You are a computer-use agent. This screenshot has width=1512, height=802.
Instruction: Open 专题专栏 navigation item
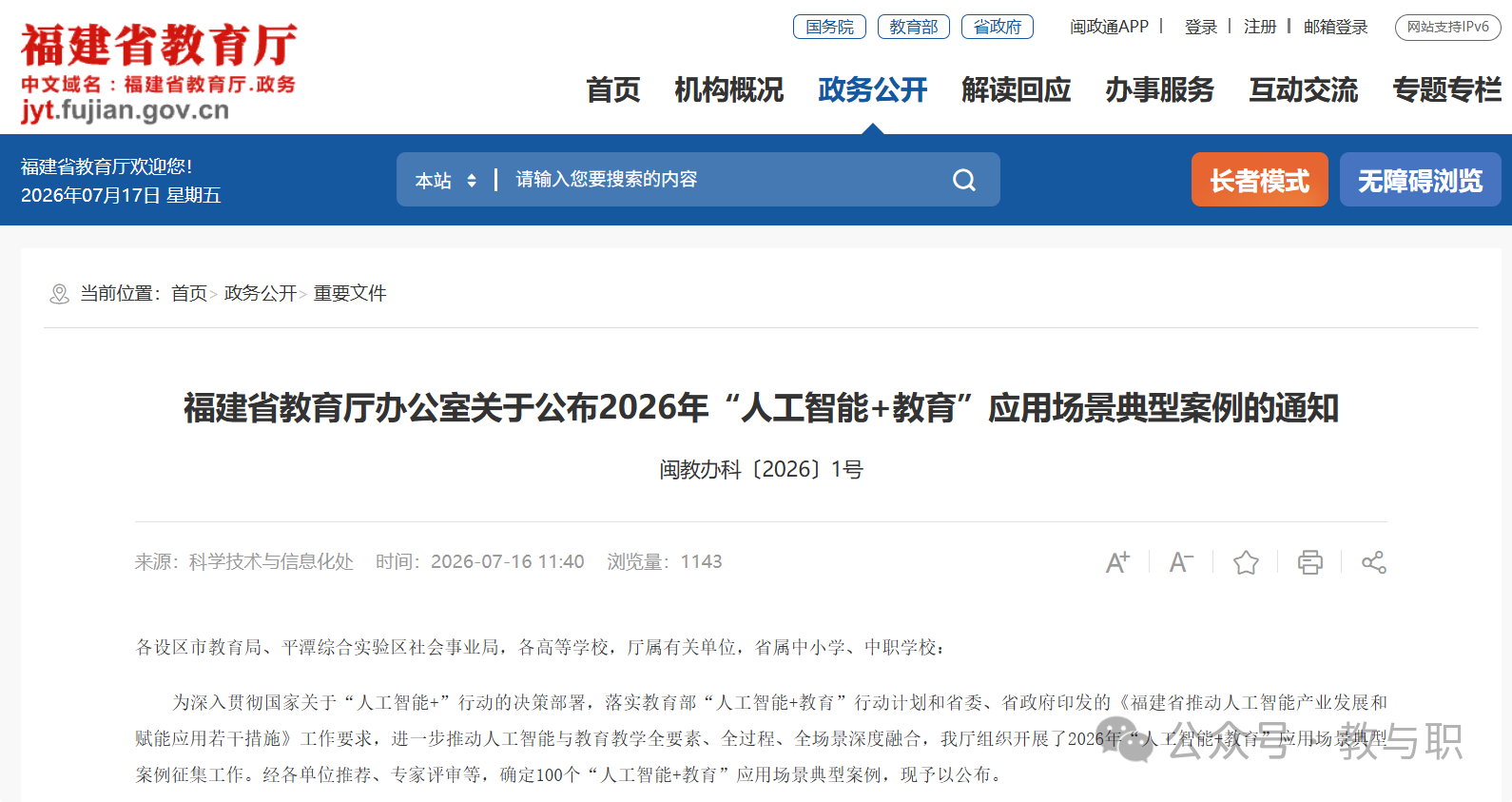[x=1447, y=90]
